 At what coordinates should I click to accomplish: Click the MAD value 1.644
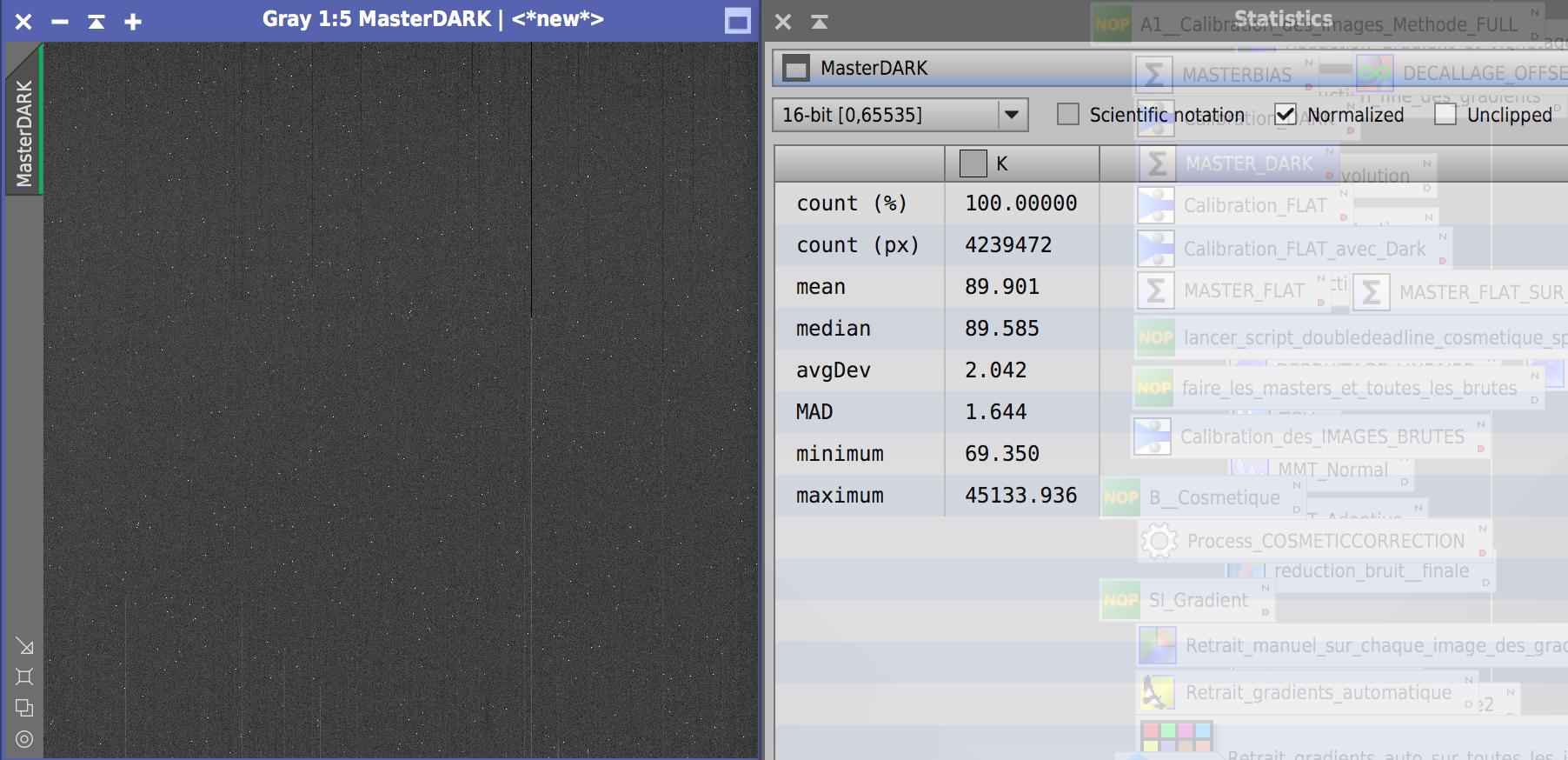[x=996, y=412]
